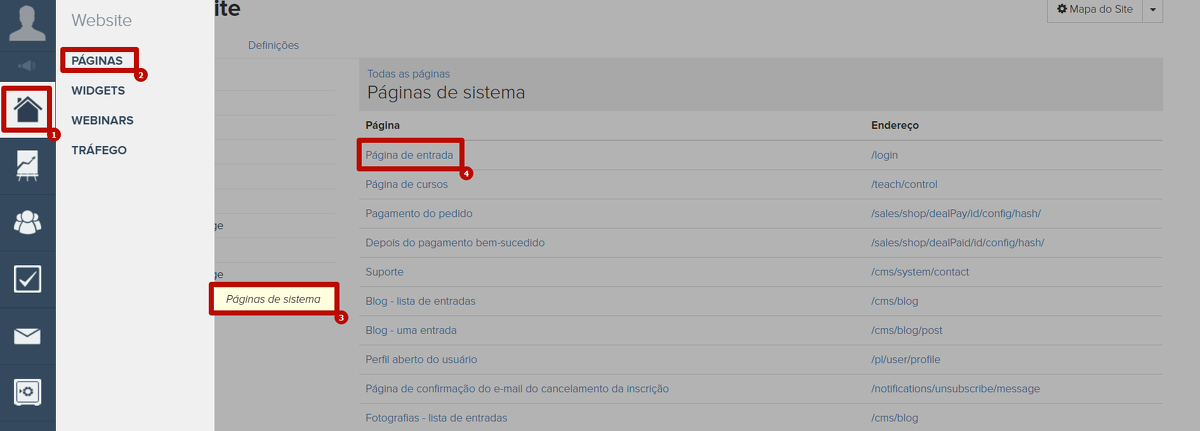Click the Mapa do Site button
The image size is (1200, 431).
click(1094, 9)
